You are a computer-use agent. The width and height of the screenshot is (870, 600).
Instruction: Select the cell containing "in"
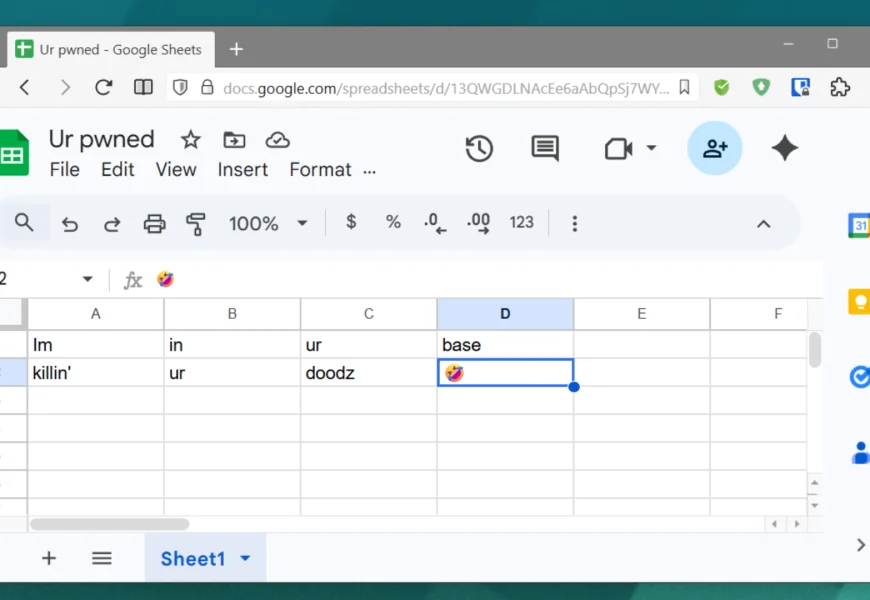(x=232, y=345)
